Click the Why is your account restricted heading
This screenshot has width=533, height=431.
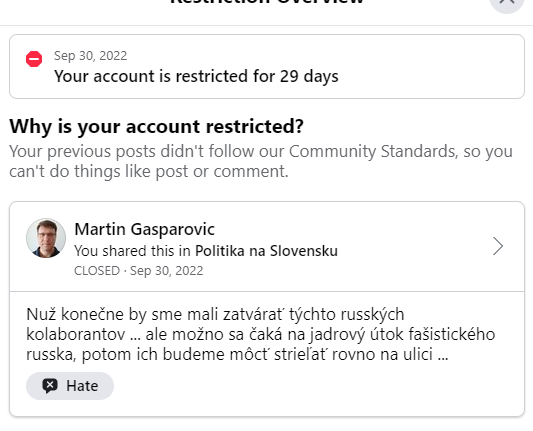coord(156,126)
